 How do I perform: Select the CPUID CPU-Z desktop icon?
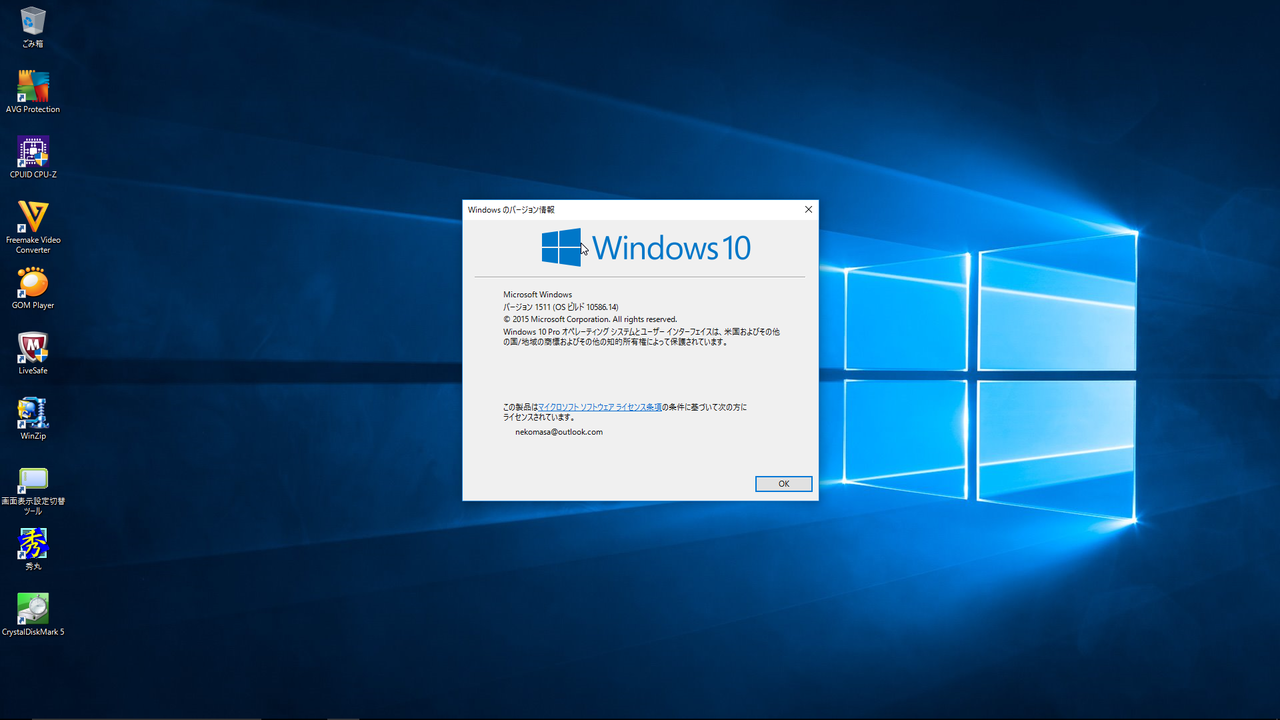pyautogui.click(x=33, y=157)
